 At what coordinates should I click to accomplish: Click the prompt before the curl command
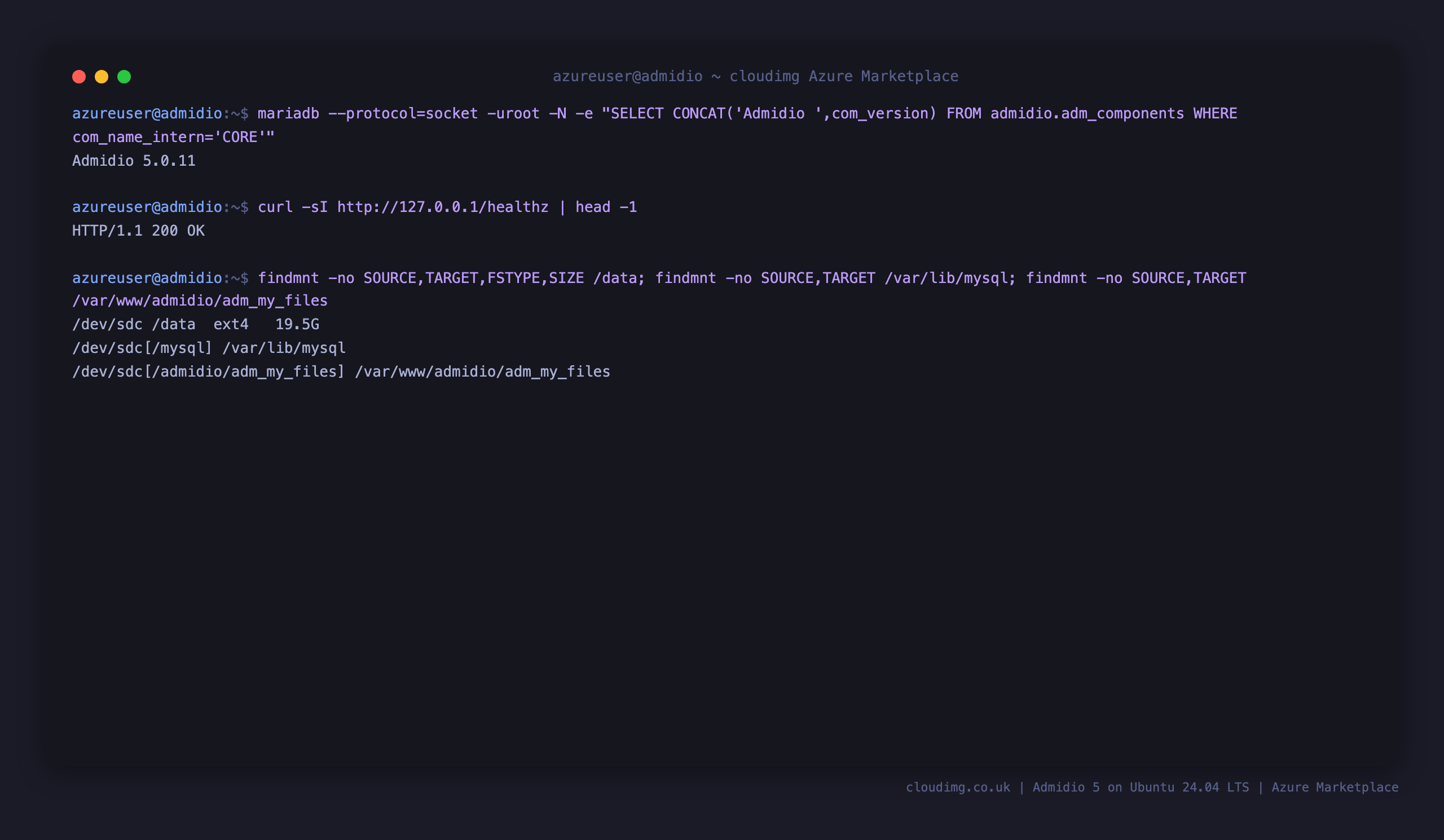point(160,207)
